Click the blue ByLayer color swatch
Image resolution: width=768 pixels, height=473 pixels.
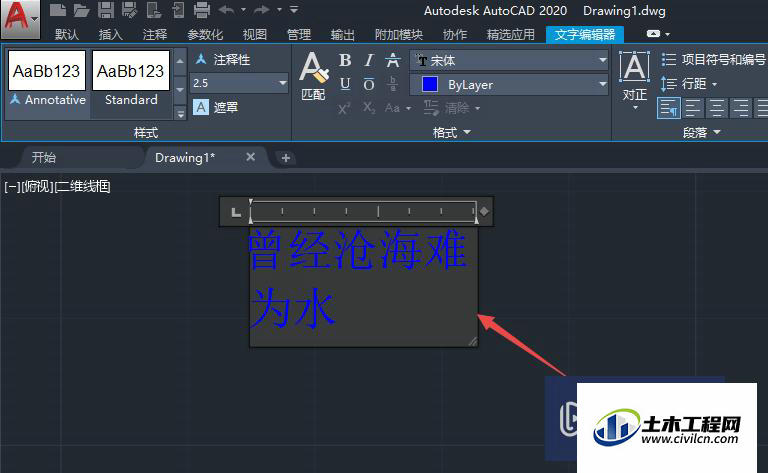[x=430, y=84]
